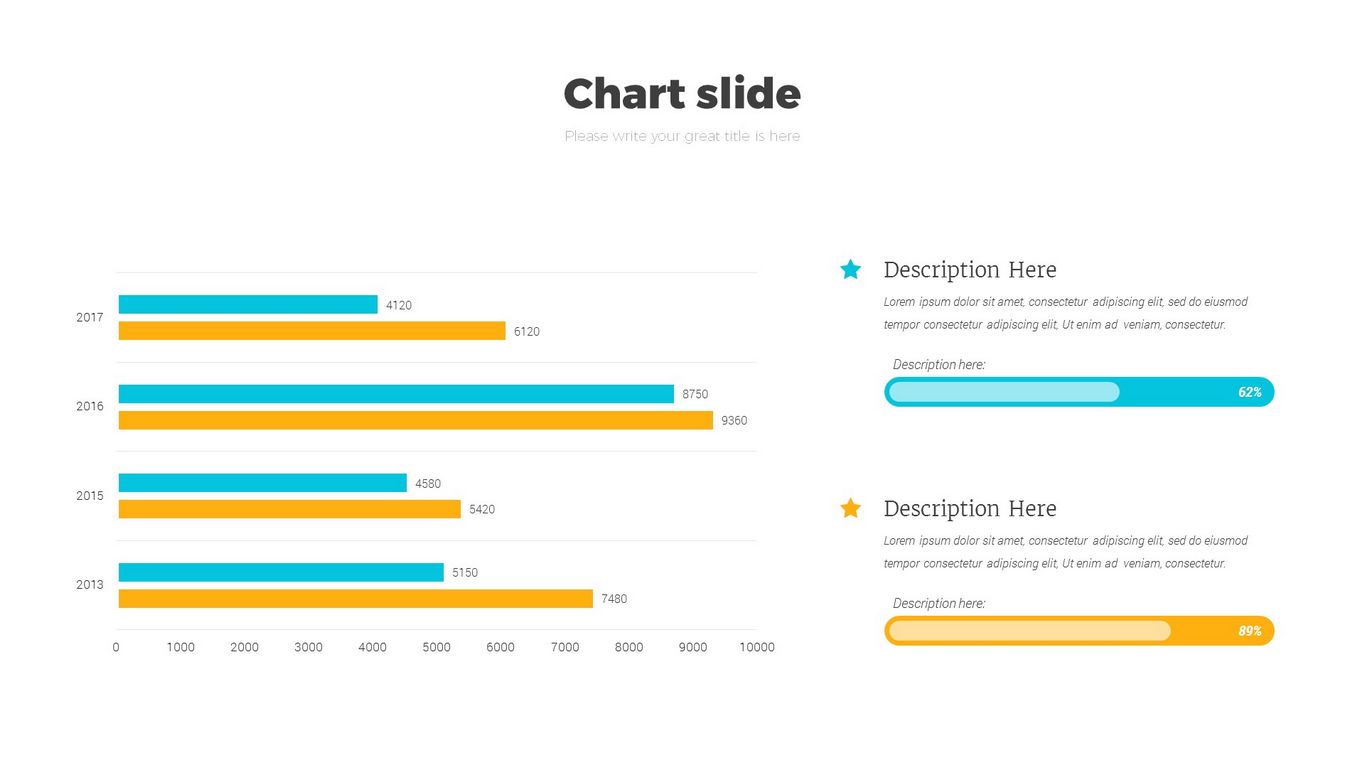Select the blue 2015 bar labeled 4580
1365x768 pixels.
click(x=263, y=483)
